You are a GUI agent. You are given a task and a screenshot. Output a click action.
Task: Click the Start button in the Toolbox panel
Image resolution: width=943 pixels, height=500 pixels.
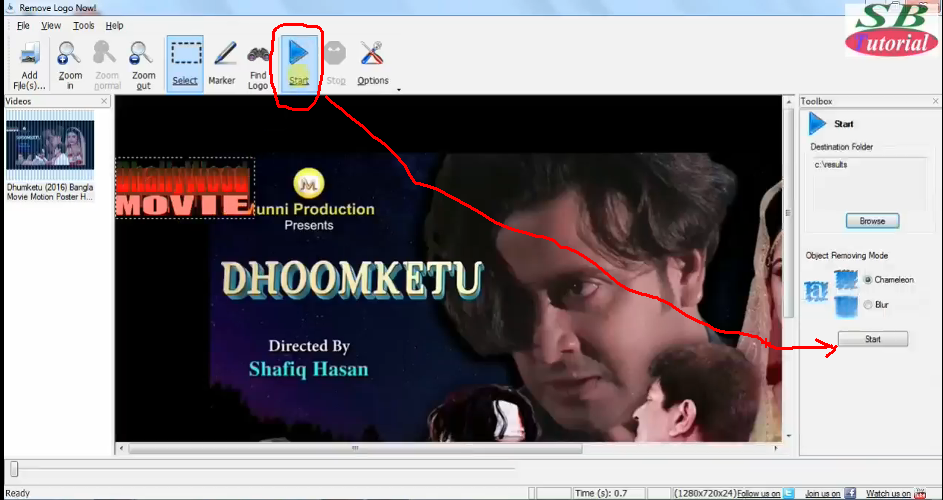872,340
